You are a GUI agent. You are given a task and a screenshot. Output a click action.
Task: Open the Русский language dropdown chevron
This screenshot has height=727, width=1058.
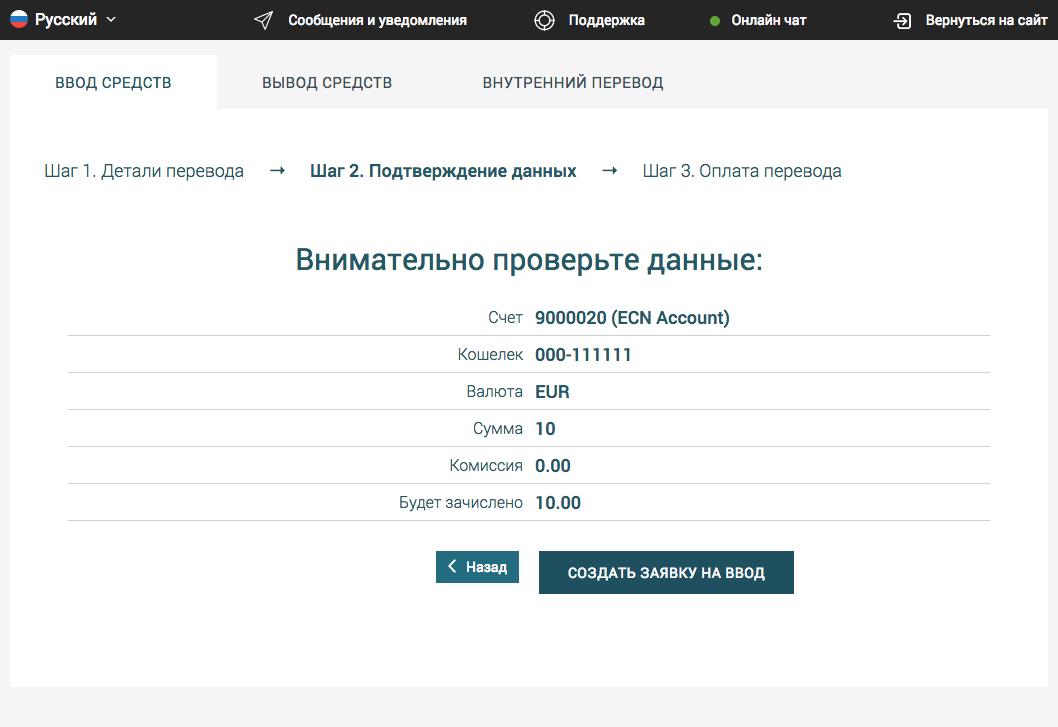click(x=111, y=20)
